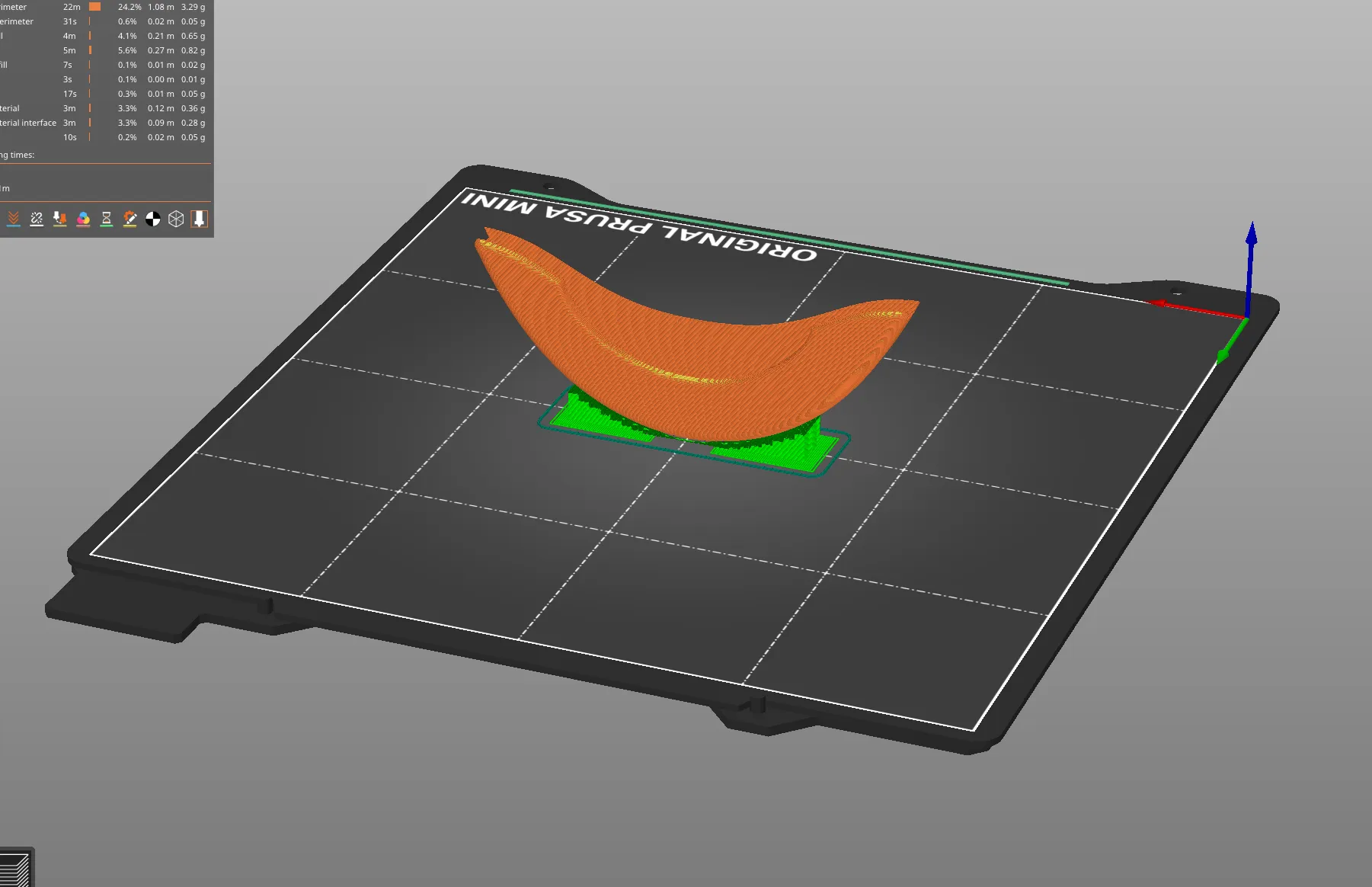This screenshot has width=1372, height=887.
Task: Toggle visibility of the 31s perimeter row
Action: [x=104, y=21]
